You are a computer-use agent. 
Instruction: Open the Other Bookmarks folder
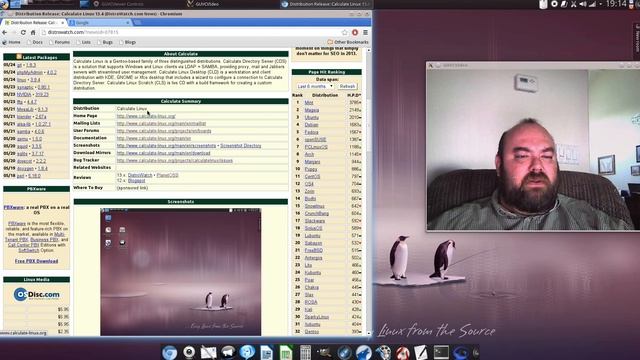click(x=348, y=42)
